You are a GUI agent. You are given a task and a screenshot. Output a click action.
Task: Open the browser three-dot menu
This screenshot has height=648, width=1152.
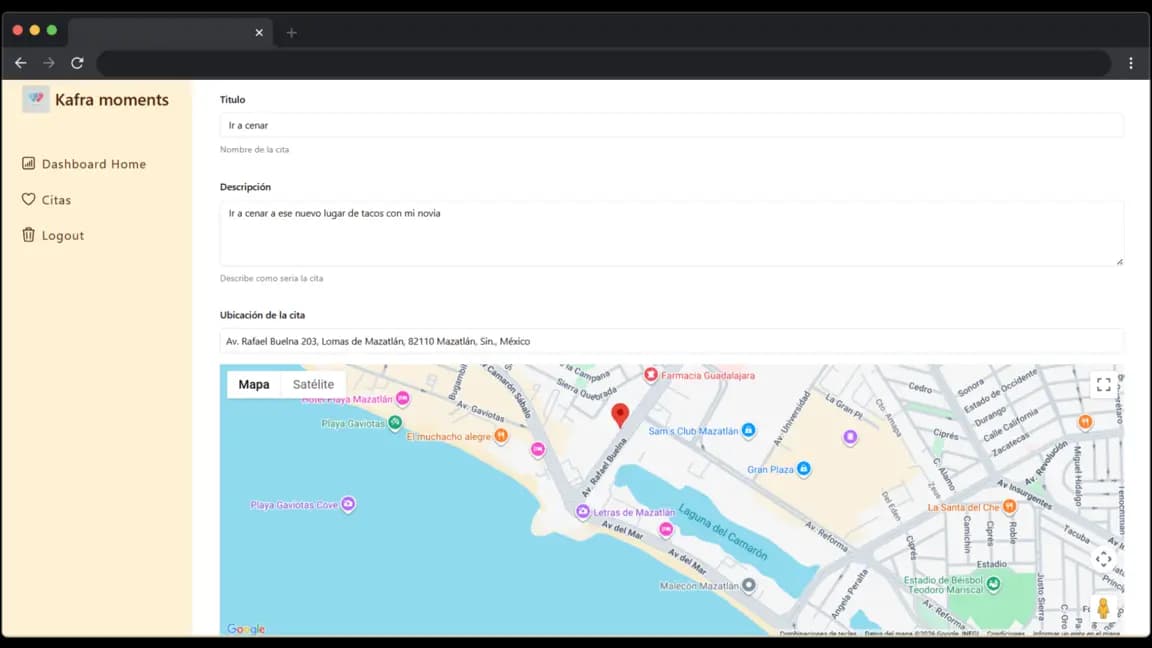point(1131,63)
